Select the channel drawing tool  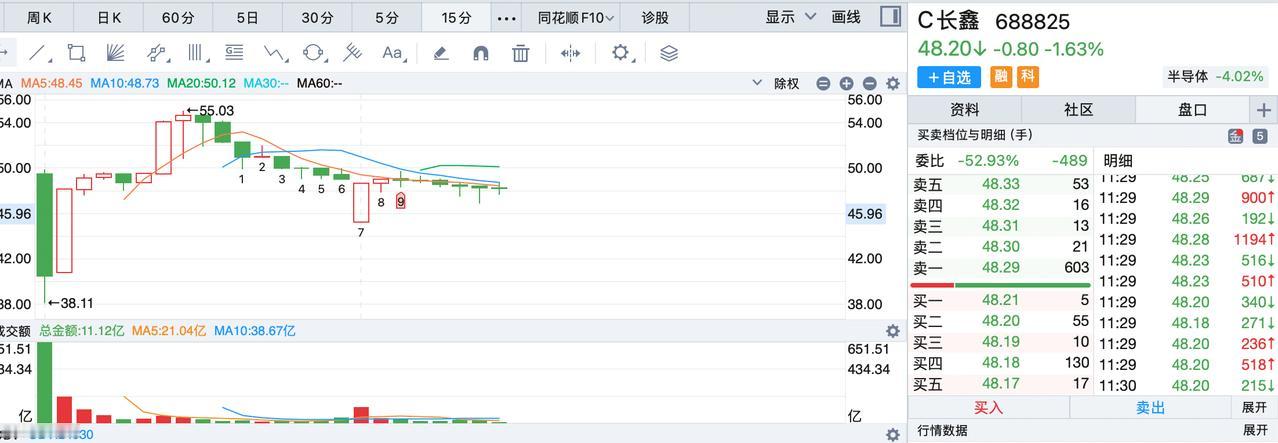pyautogui.click(x=157, y=53)
